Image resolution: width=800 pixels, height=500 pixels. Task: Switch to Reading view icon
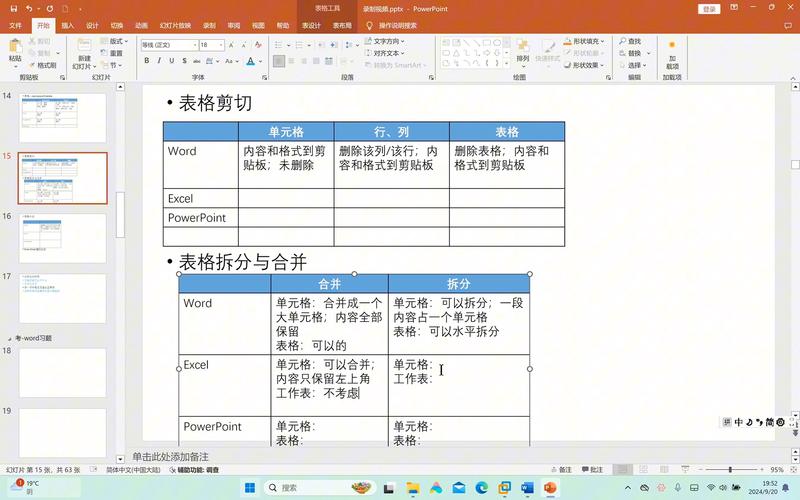coord(664,469)
